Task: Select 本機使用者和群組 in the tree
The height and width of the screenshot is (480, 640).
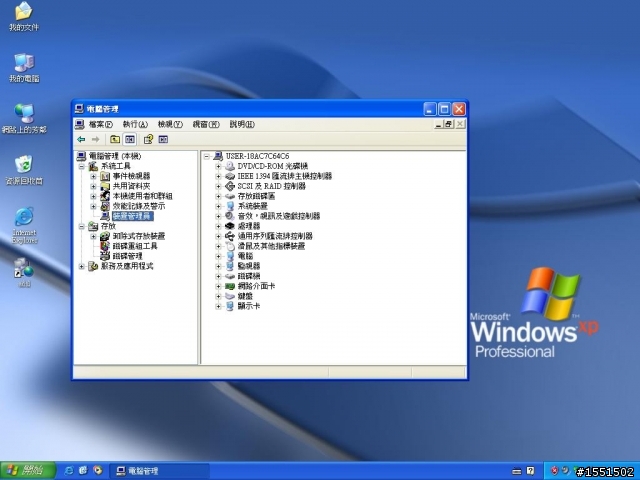Action: tap(142, 196)
